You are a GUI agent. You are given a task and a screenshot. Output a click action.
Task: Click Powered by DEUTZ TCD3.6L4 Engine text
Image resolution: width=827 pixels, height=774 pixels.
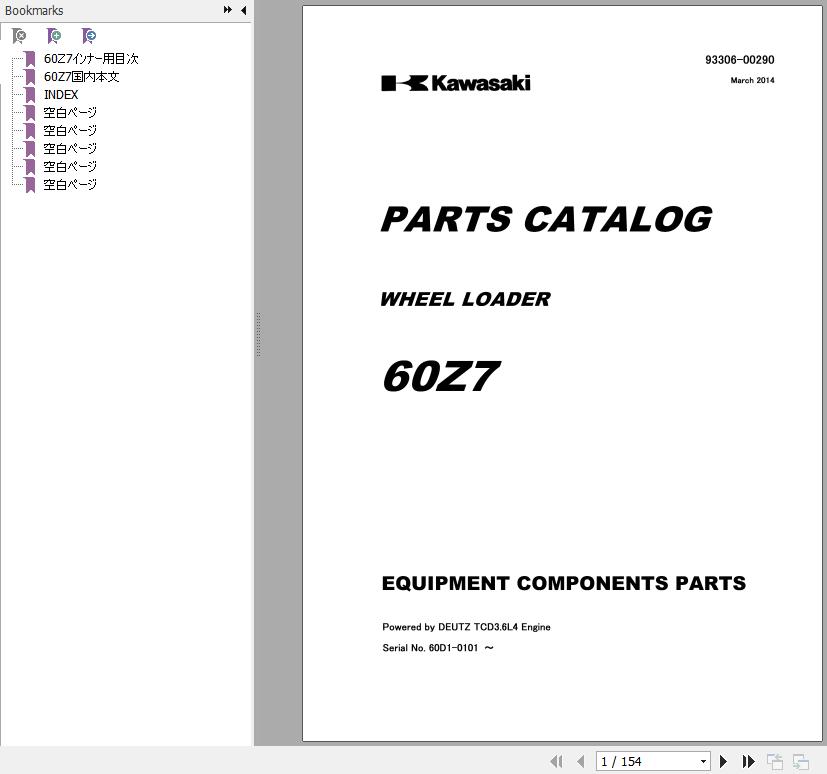[466, 627]
